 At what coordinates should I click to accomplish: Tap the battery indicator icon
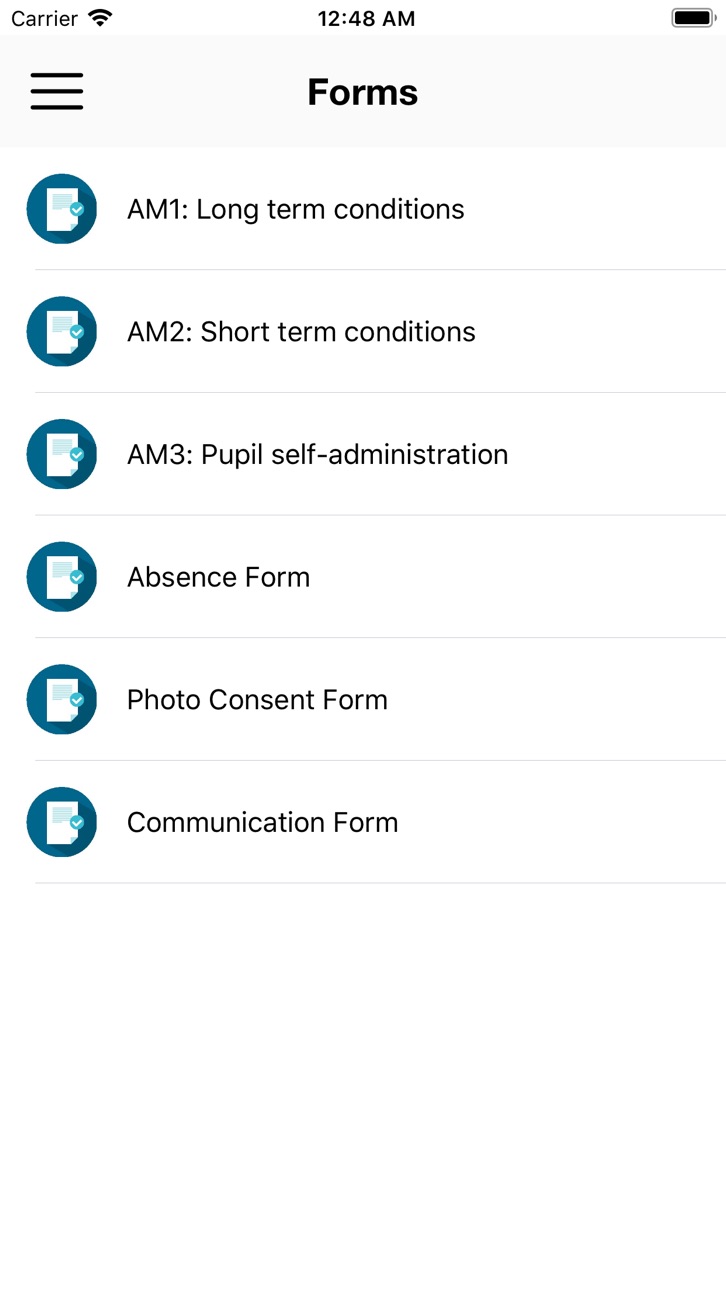(x=692, y=18)
